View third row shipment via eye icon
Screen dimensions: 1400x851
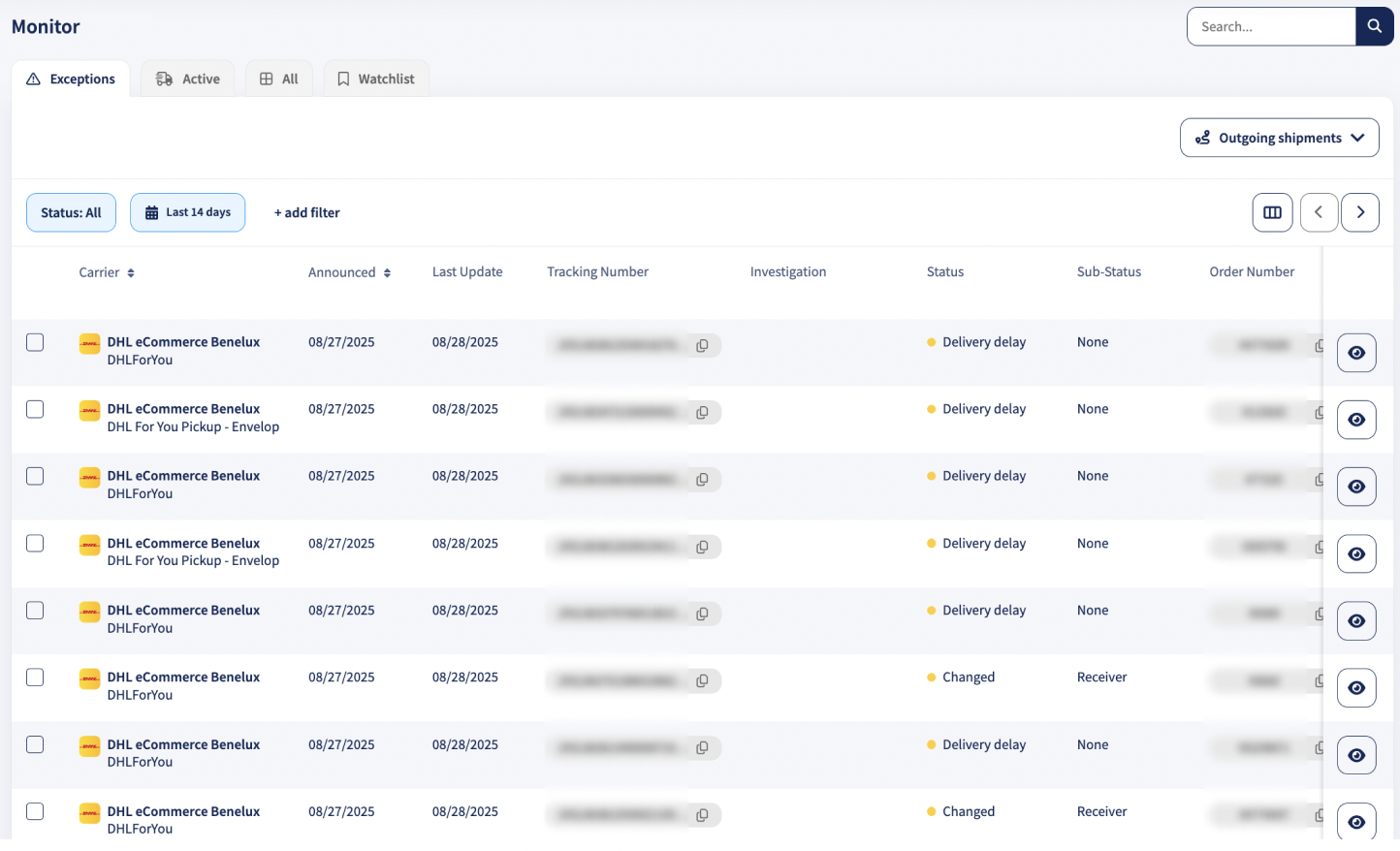[1356, 487]
